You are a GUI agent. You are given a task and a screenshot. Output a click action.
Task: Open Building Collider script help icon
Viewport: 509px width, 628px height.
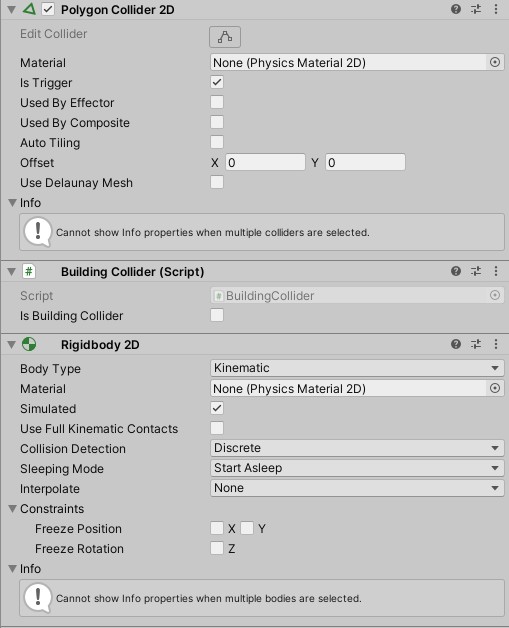(x=456, y=271)
